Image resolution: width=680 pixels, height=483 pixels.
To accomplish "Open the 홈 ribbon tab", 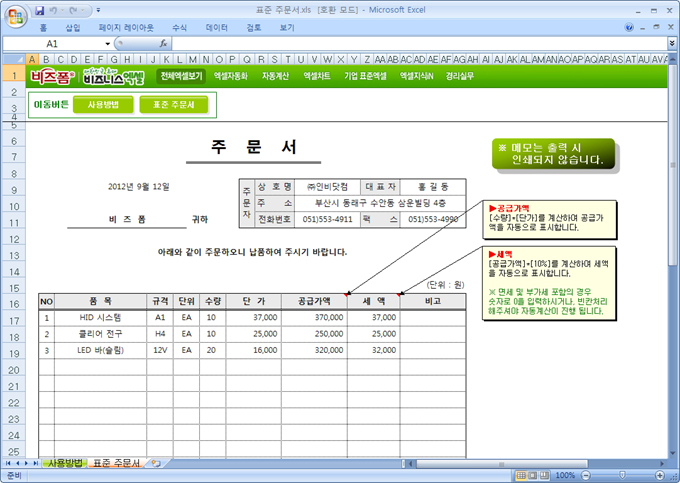I will pos(43,28).
